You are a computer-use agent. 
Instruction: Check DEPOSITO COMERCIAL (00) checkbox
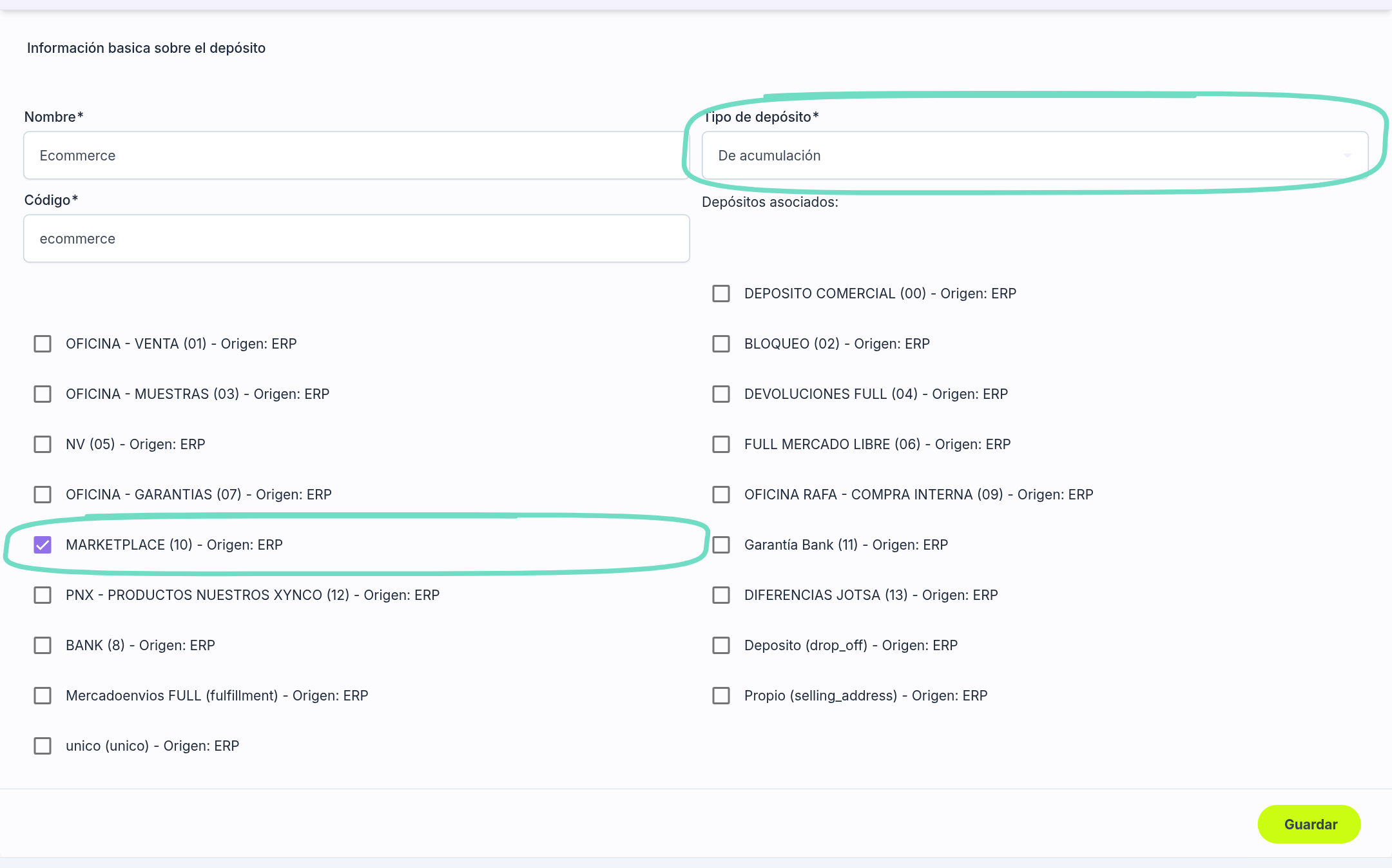pyautogui.click(x=721, y=294)
